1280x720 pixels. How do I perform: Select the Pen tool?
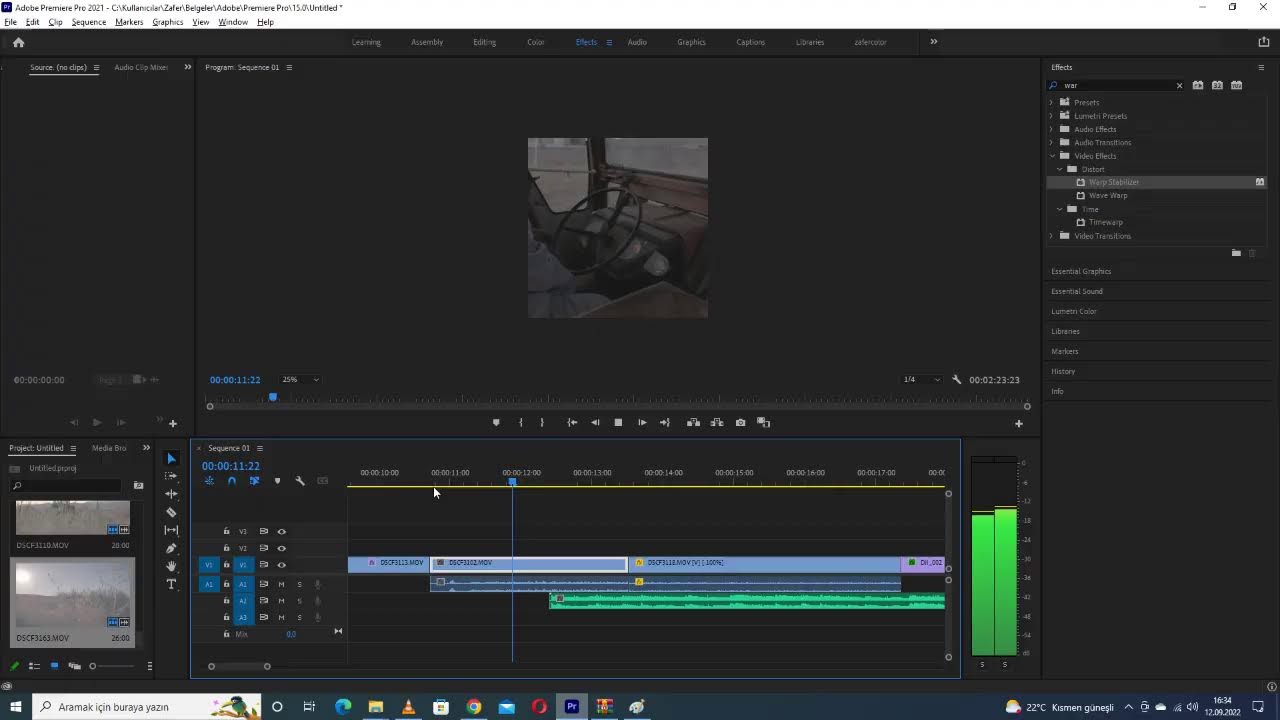(x=171, y=548)
